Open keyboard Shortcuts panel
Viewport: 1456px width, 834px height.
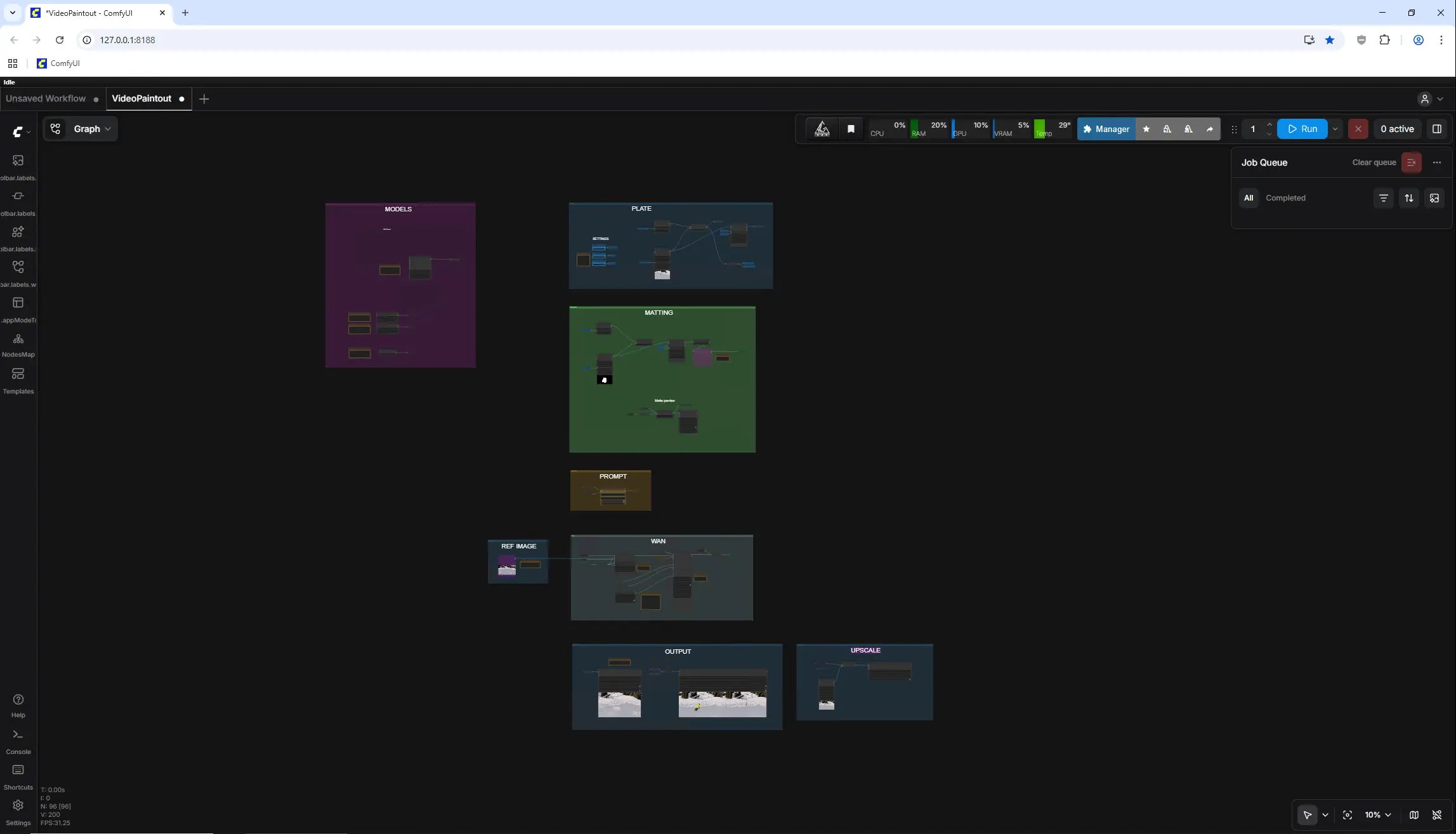[18, 776]
